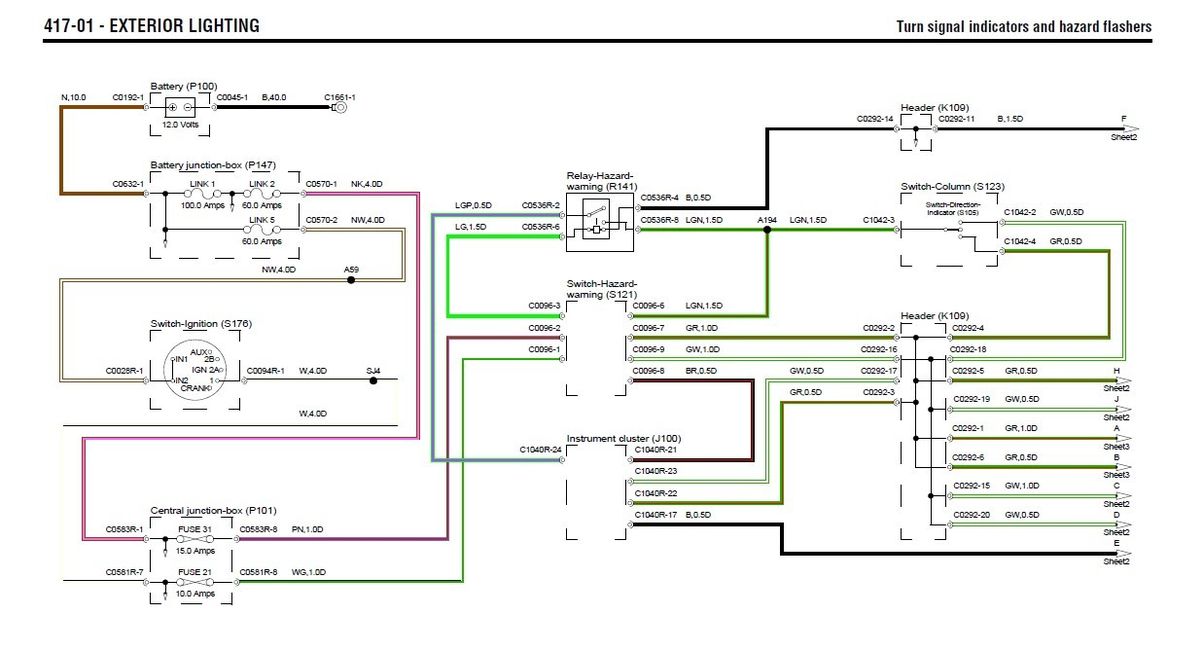Click the 417-01 - EXTERIOR LIGHTING heading
1203x650 pixels.
coord(152,26)
